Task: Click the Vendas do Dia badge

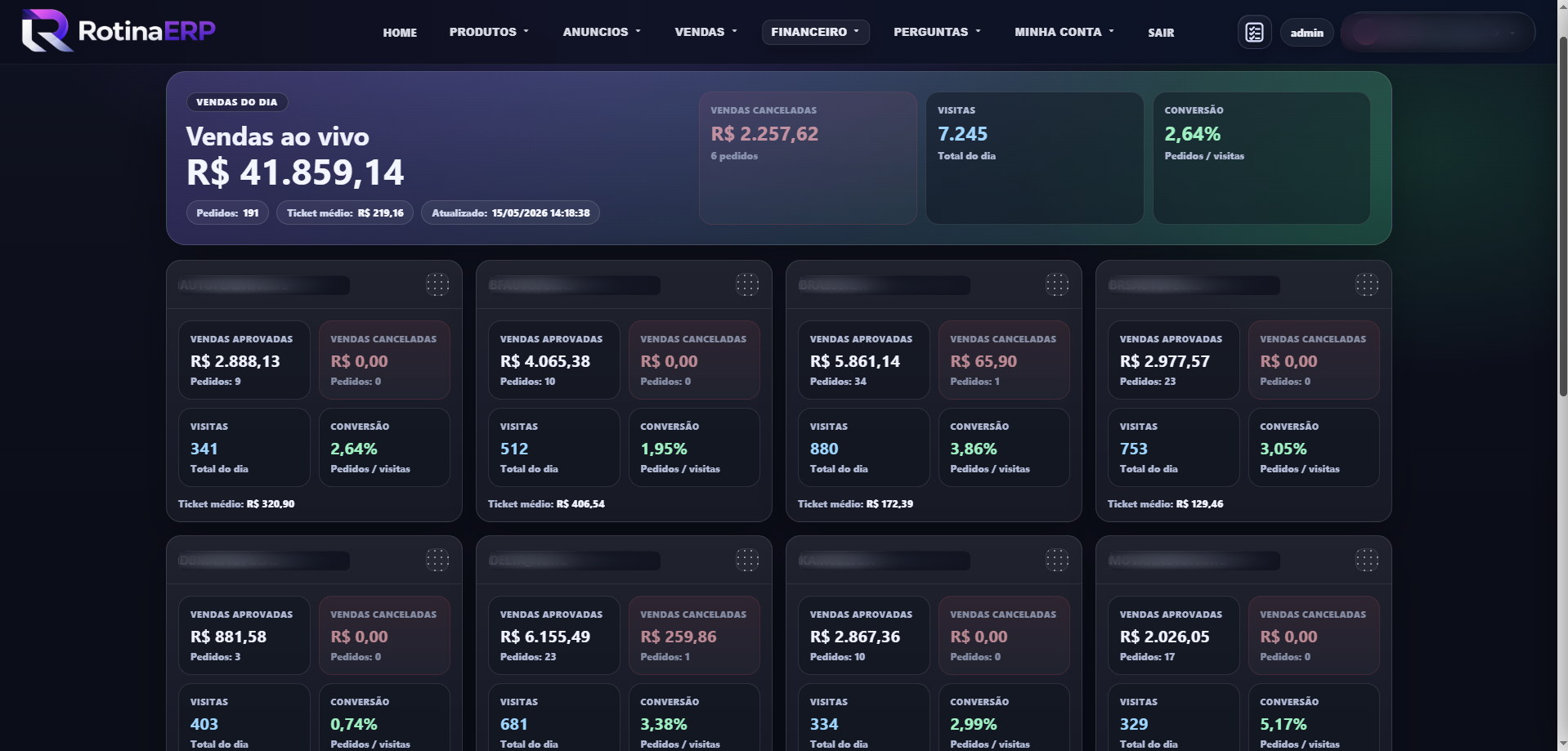Action: click(237, 102)
